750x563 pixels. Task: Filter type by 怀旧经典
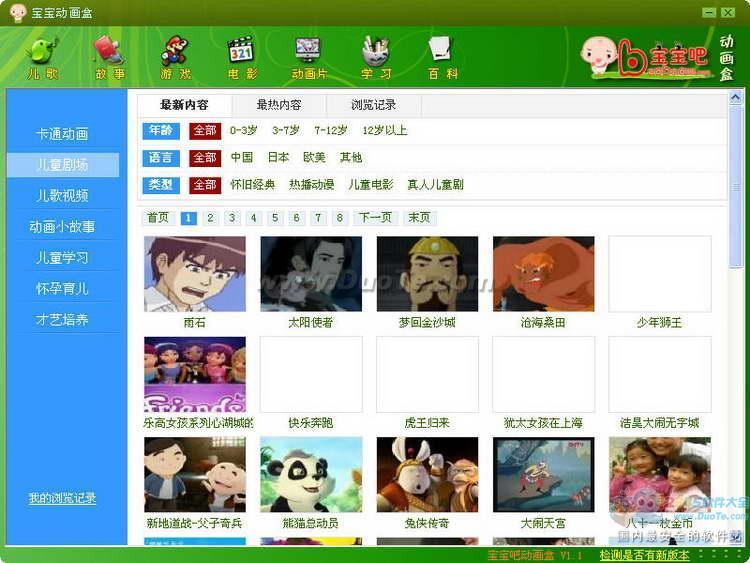pos(253,185)
